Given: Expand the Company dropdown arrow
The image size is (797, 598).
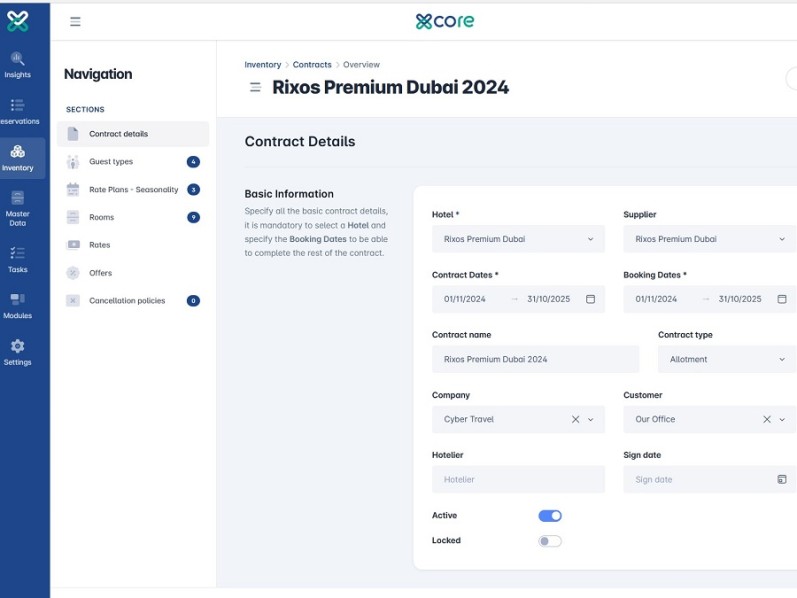Looking at the screenshot, I should [x=591, y=420].
